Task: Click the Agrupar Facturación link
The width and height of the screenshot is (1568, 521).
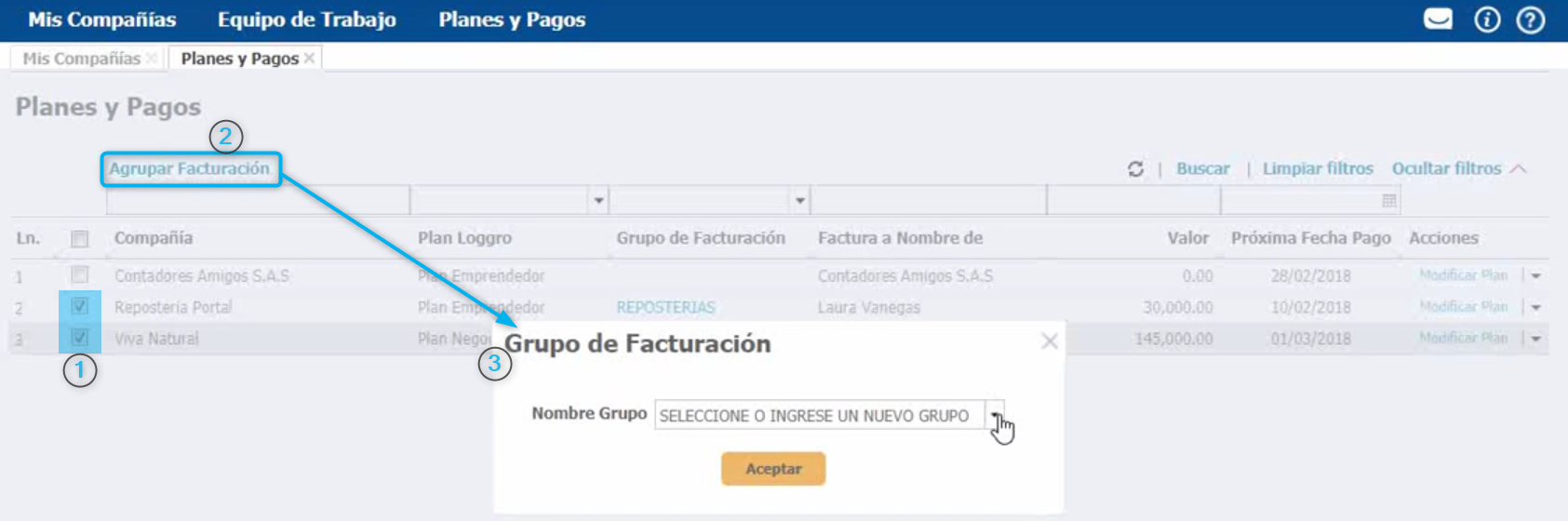Action: [x=189, y=169]
